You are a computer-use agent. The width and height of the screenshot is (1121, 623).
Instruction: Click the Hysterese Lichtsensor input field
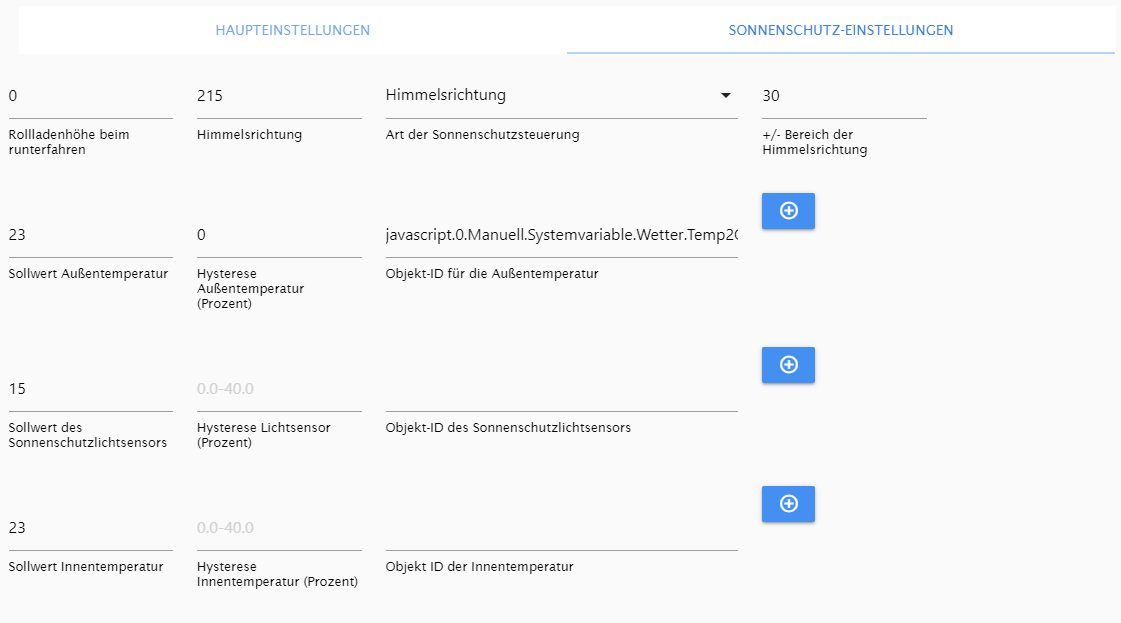tap(280, 389)
